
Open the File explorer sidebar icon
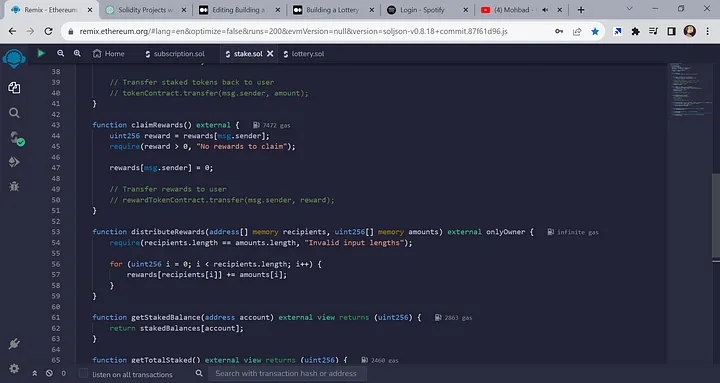tap(14, 87)
